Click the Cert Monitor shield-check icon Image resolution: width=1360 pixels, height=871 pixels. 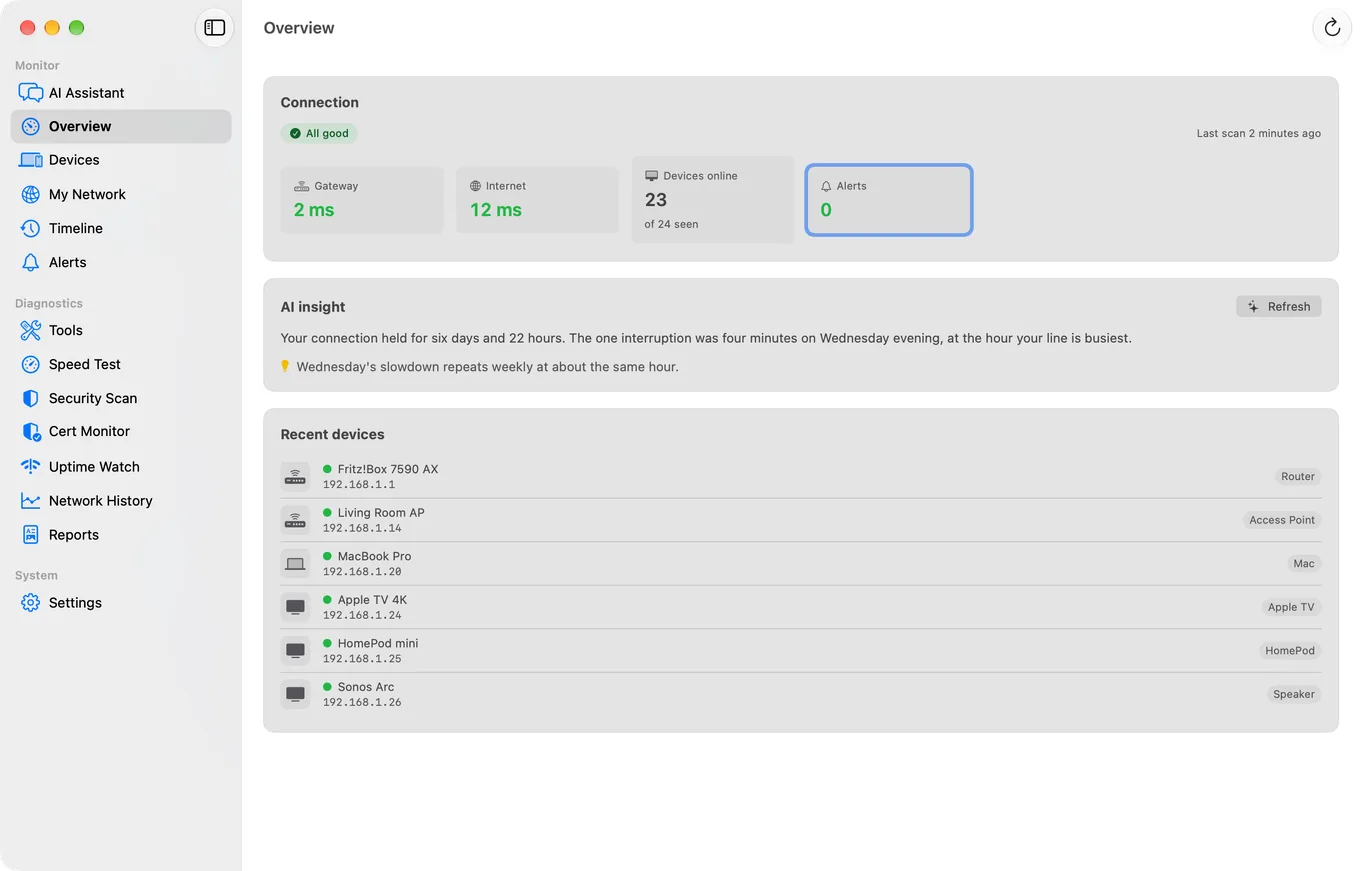(x=31, y=432)
